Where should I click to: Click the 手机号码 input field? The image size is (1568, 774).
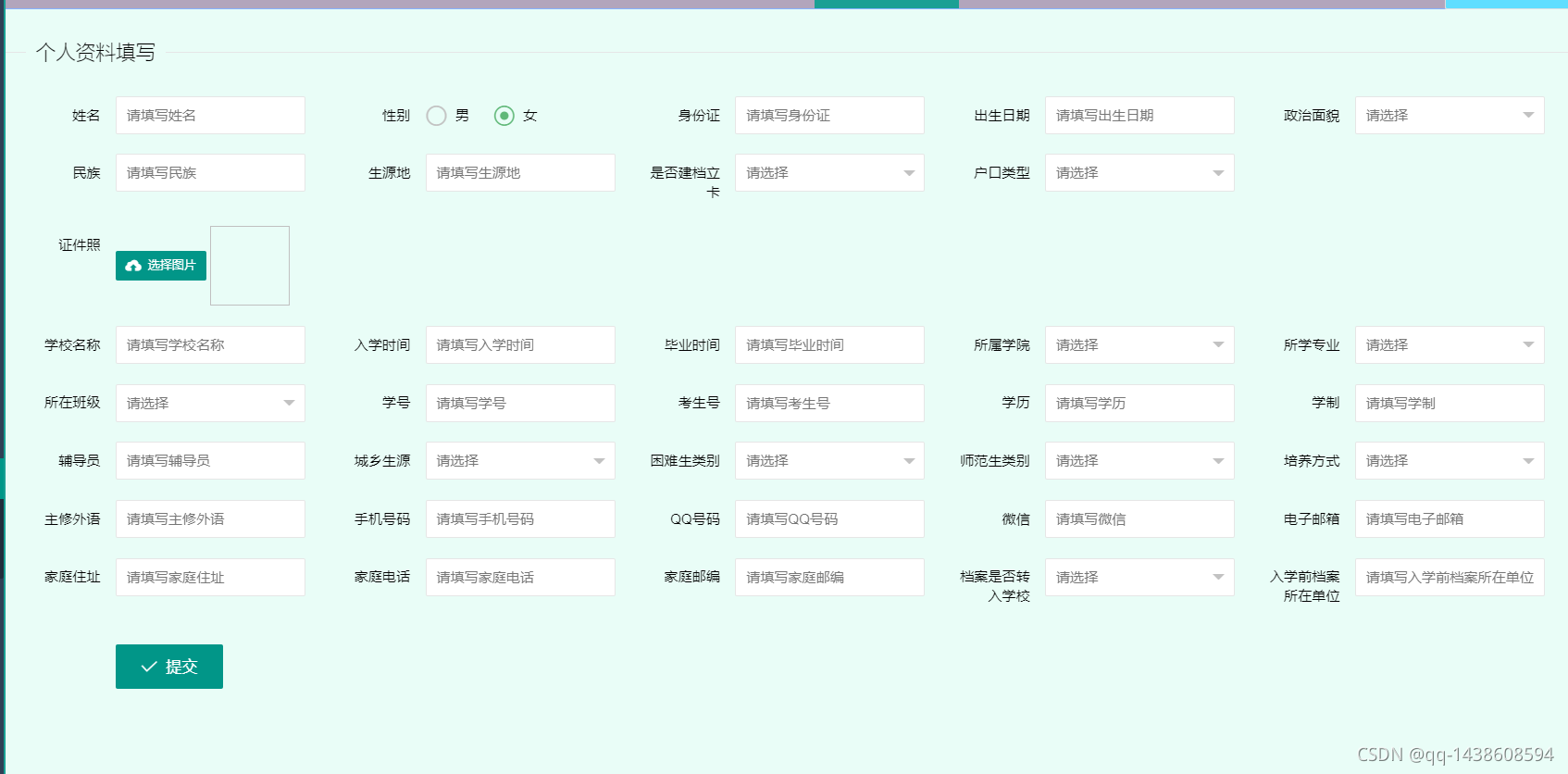(520, 519)
